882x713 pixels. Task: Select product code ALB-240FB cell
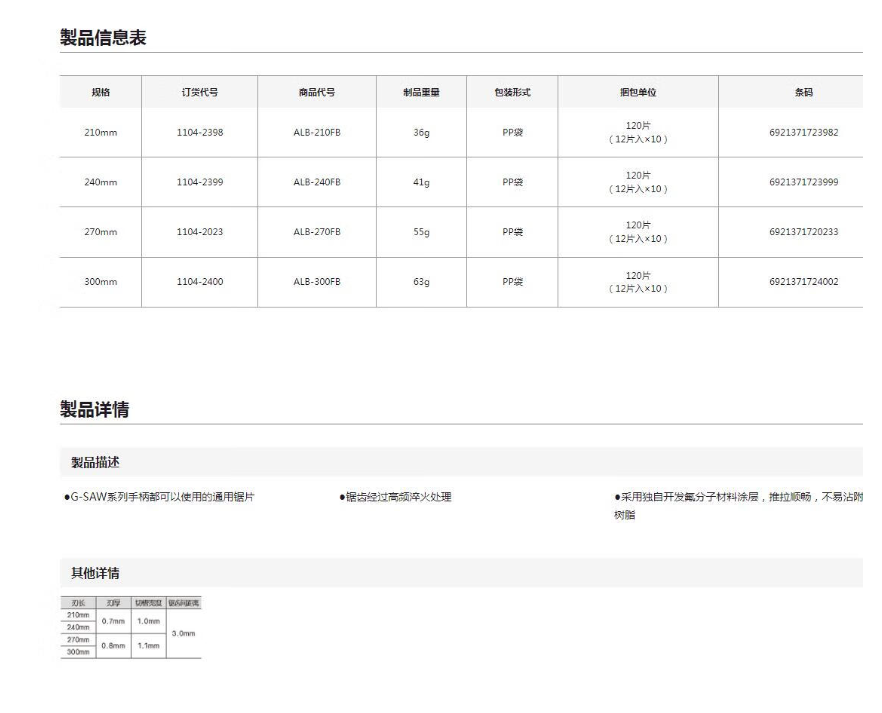pos(316,182)
